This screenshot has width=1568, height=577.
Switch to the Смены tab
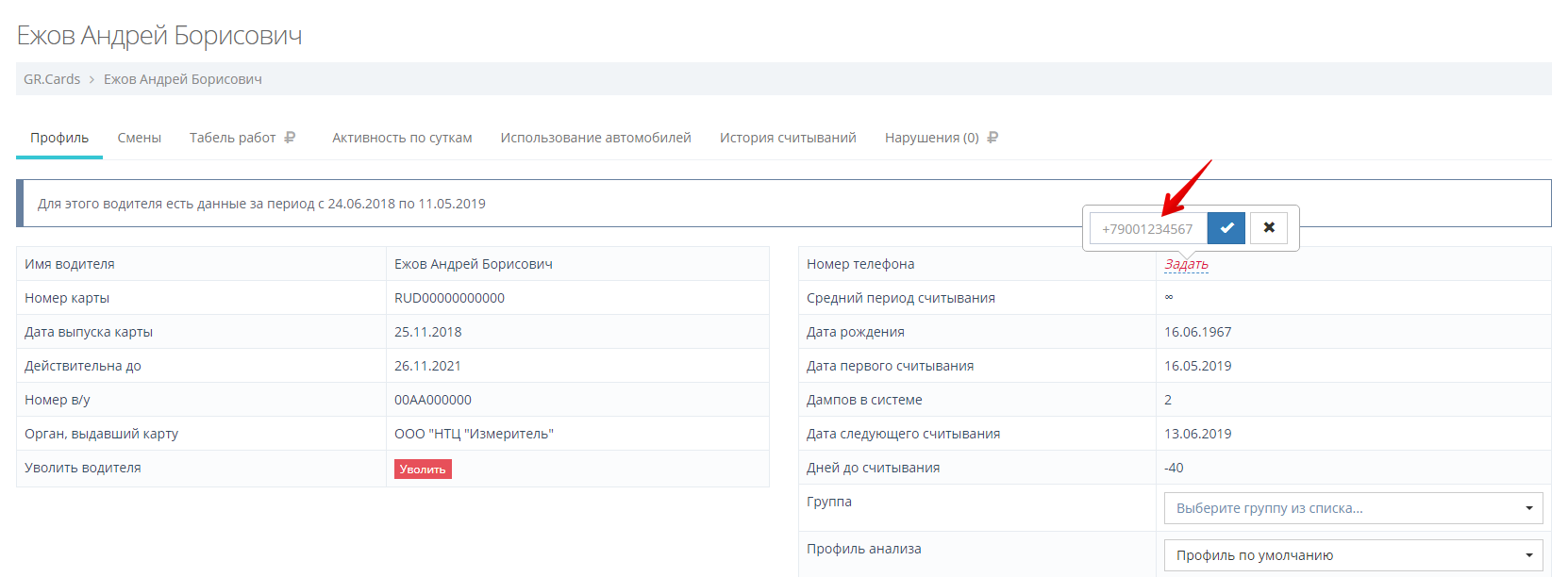click(x=140, y=138)
